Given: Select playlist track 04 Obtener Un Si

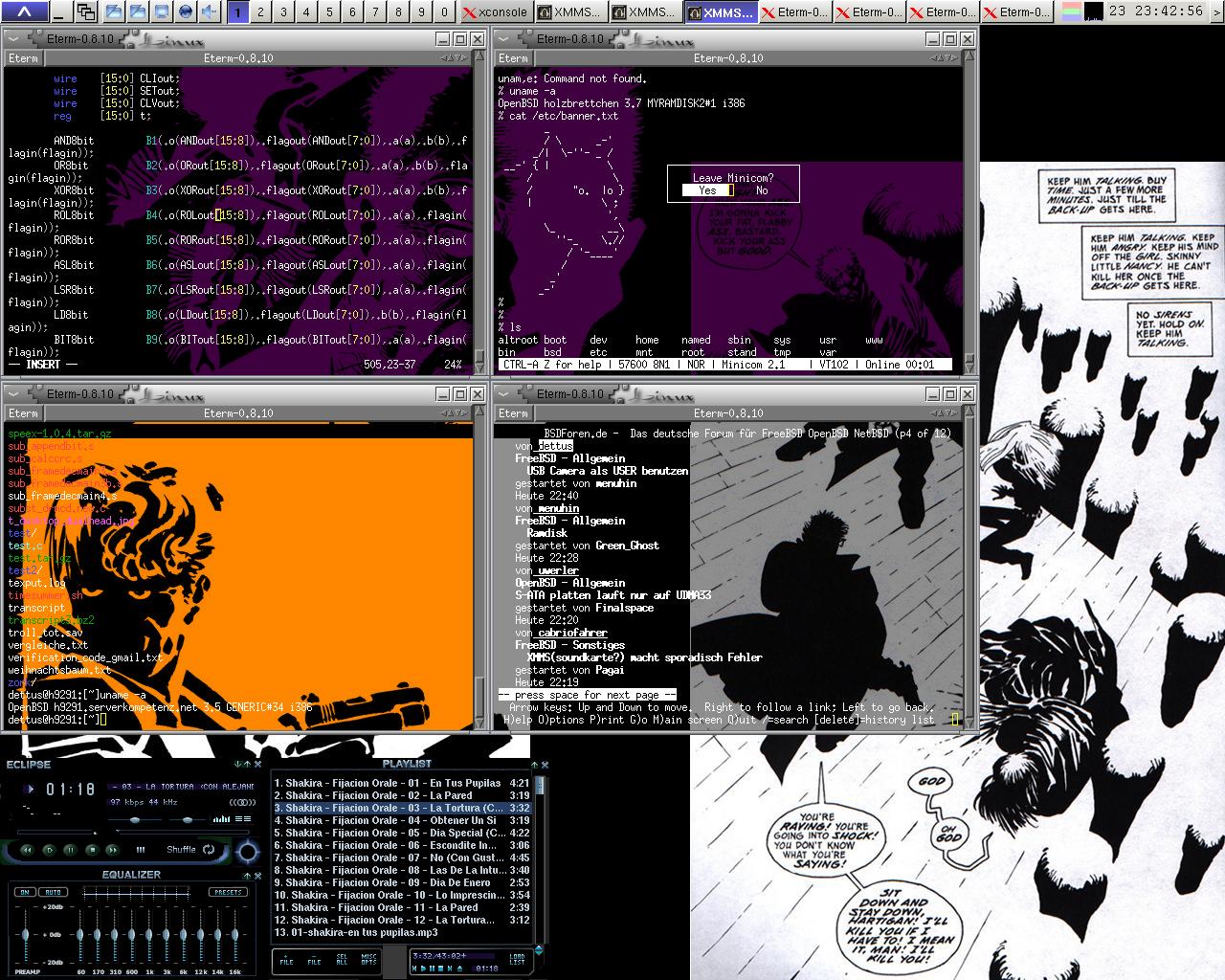Looking at the screenshot, I should (402, 820).
